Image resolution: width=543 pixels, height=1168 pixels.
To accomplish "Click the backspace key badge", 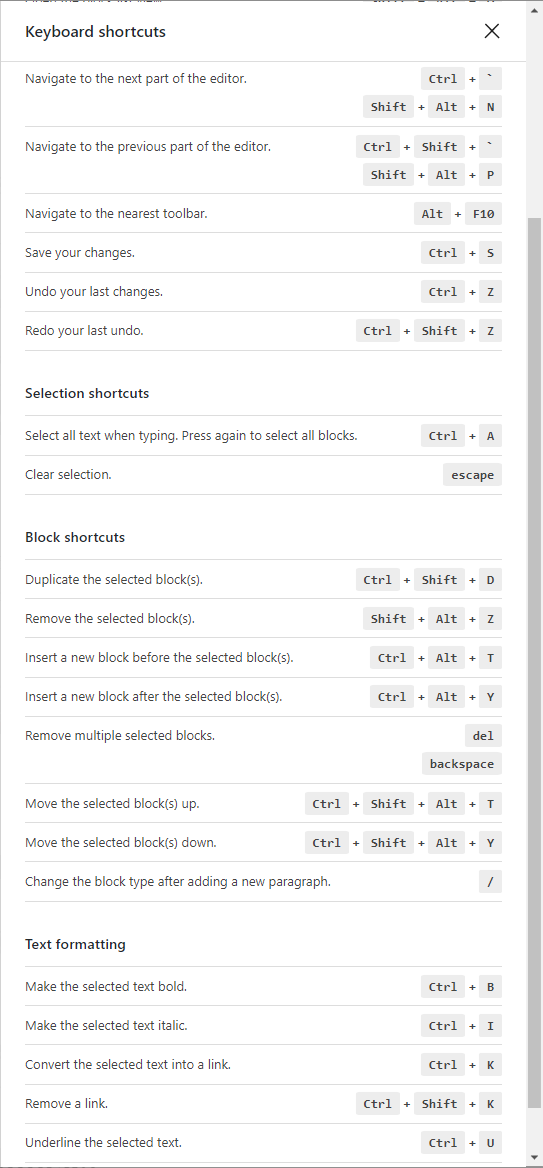I will (x=462, y=764).
